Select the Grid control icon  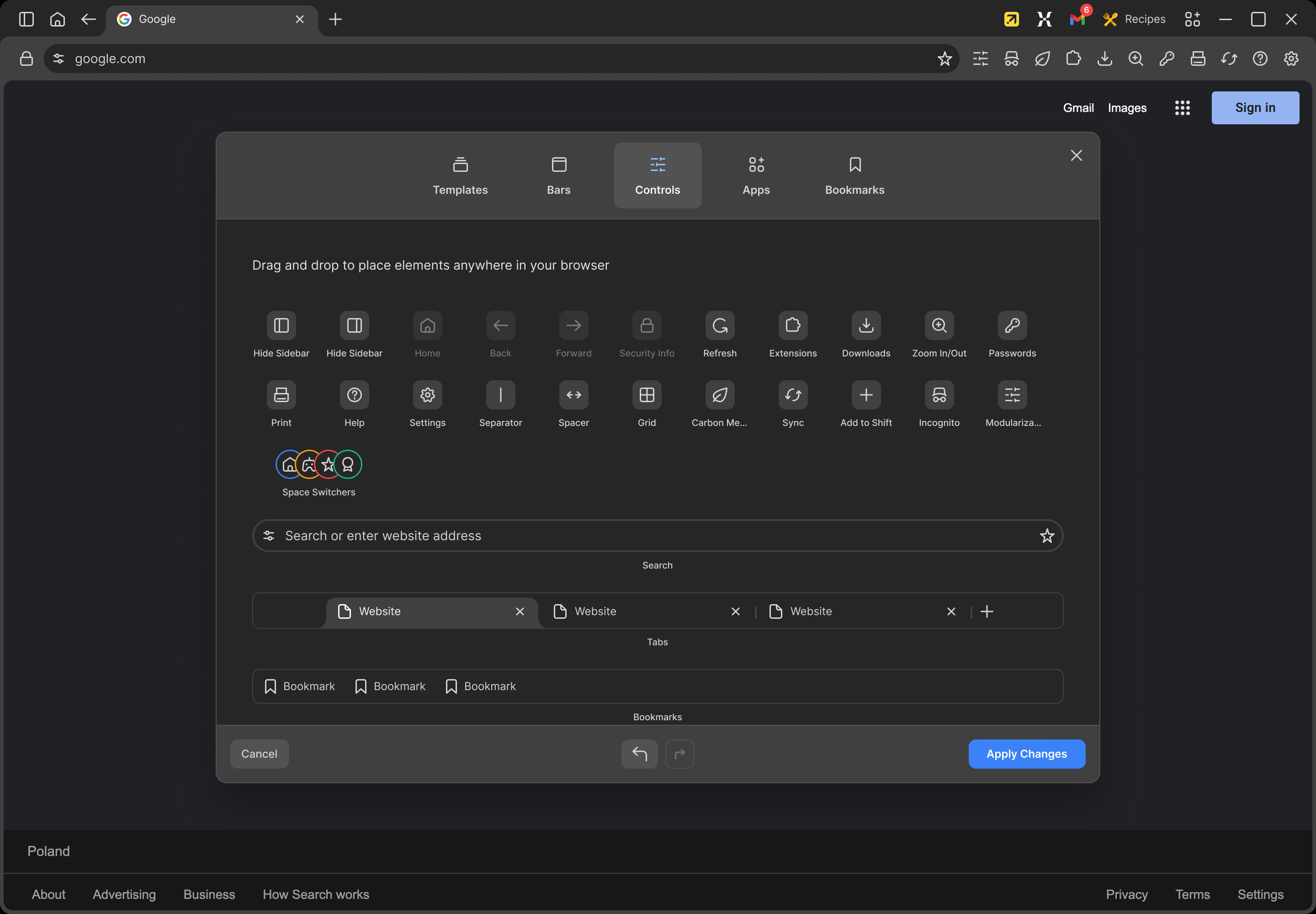(647, 394)
